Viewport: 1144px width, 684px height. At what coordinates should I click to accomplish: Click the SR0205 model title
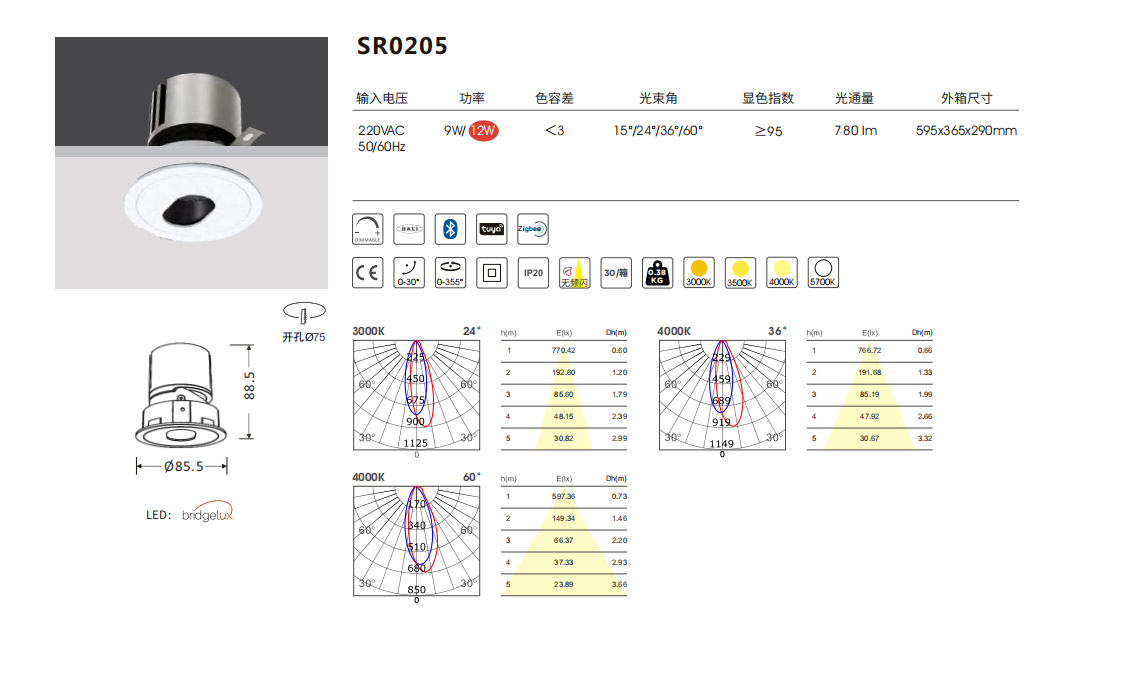pyautogui.click(x=402, y=46)
